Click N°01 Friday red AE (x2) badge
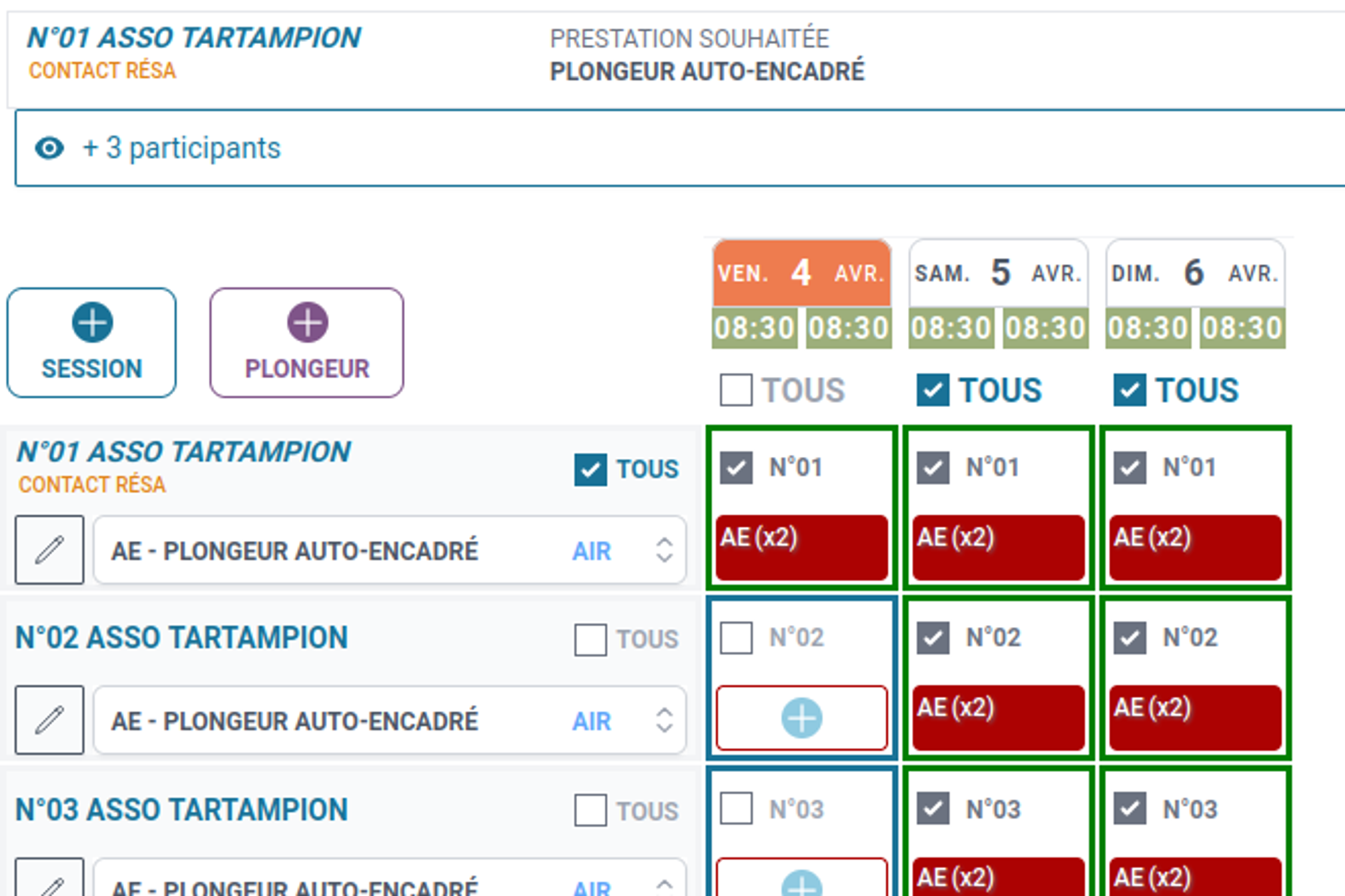 801,546
